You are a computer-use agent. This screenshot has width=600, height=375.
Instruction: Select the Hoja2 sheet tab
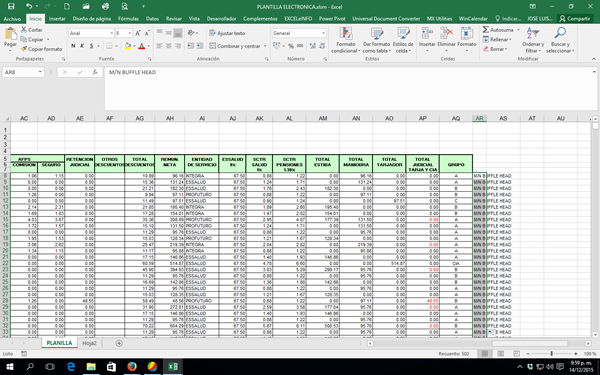[90, 343]
